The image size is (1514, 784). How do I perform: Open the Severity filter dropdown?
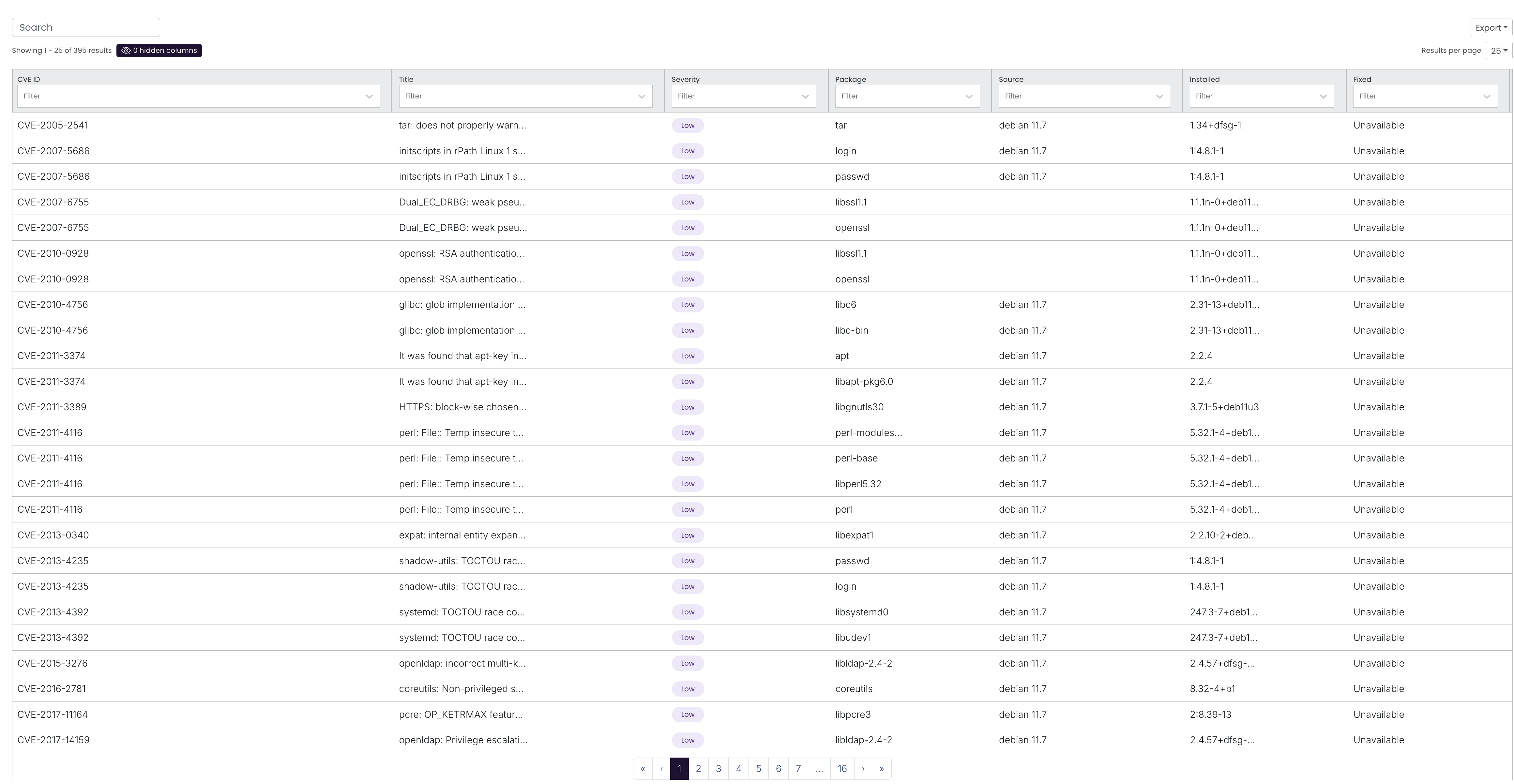744,97
